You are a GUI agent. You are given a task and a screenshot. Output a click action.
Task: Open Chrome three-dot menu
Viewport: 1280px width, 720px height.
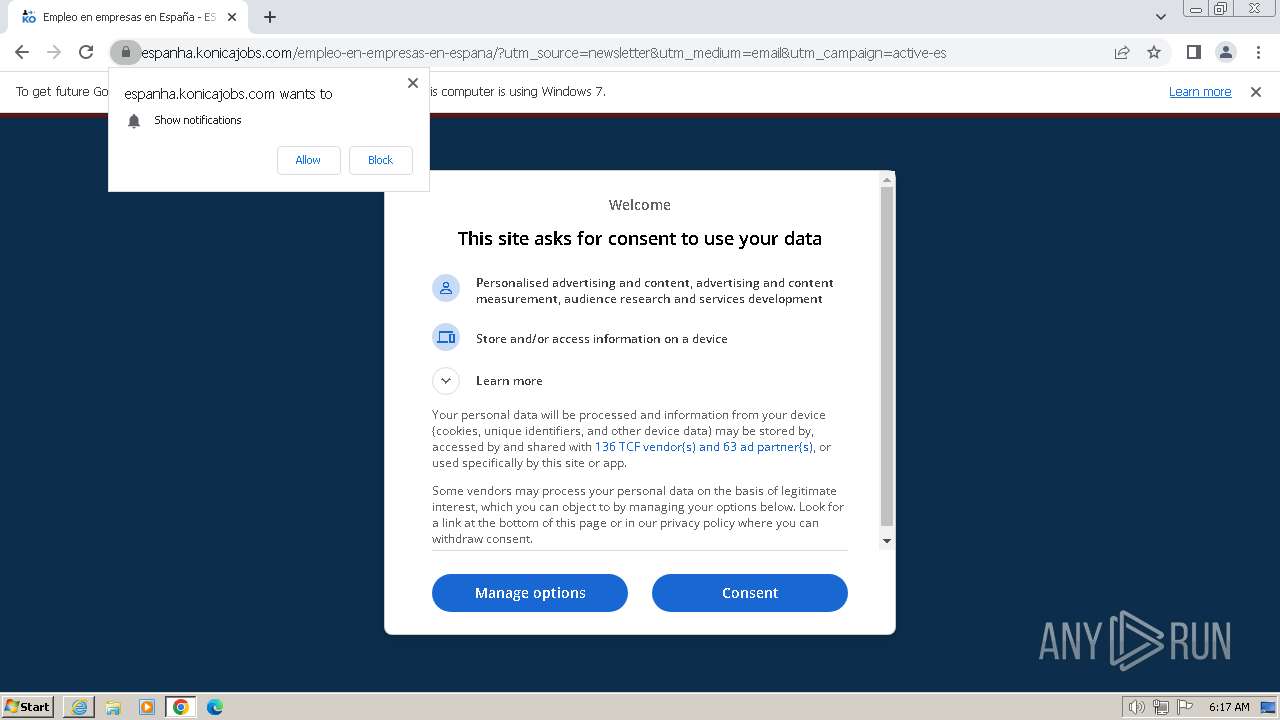(1258, 52)
